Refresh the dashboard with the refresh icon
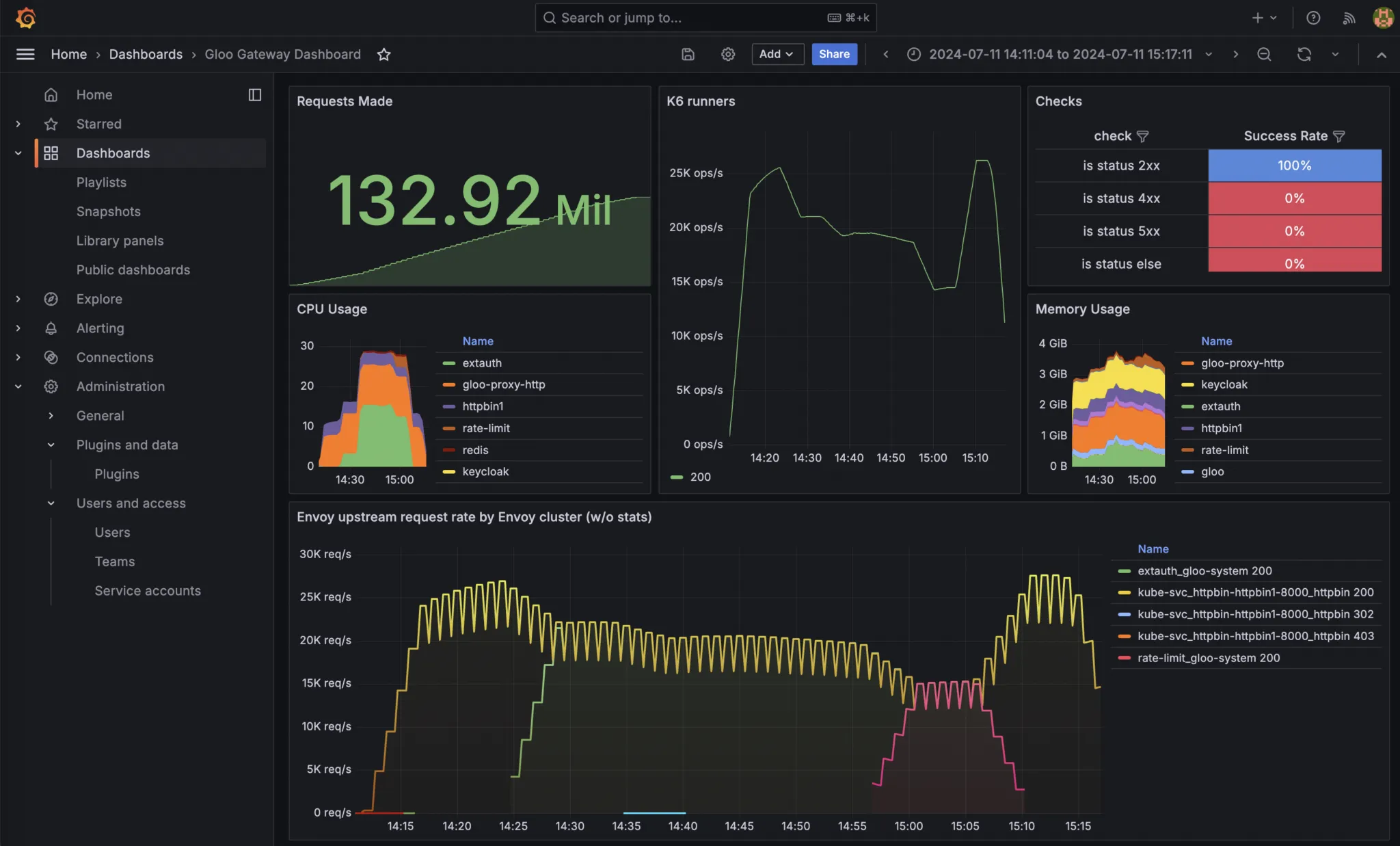The image size is (1400, 846). pos(1304,54)
